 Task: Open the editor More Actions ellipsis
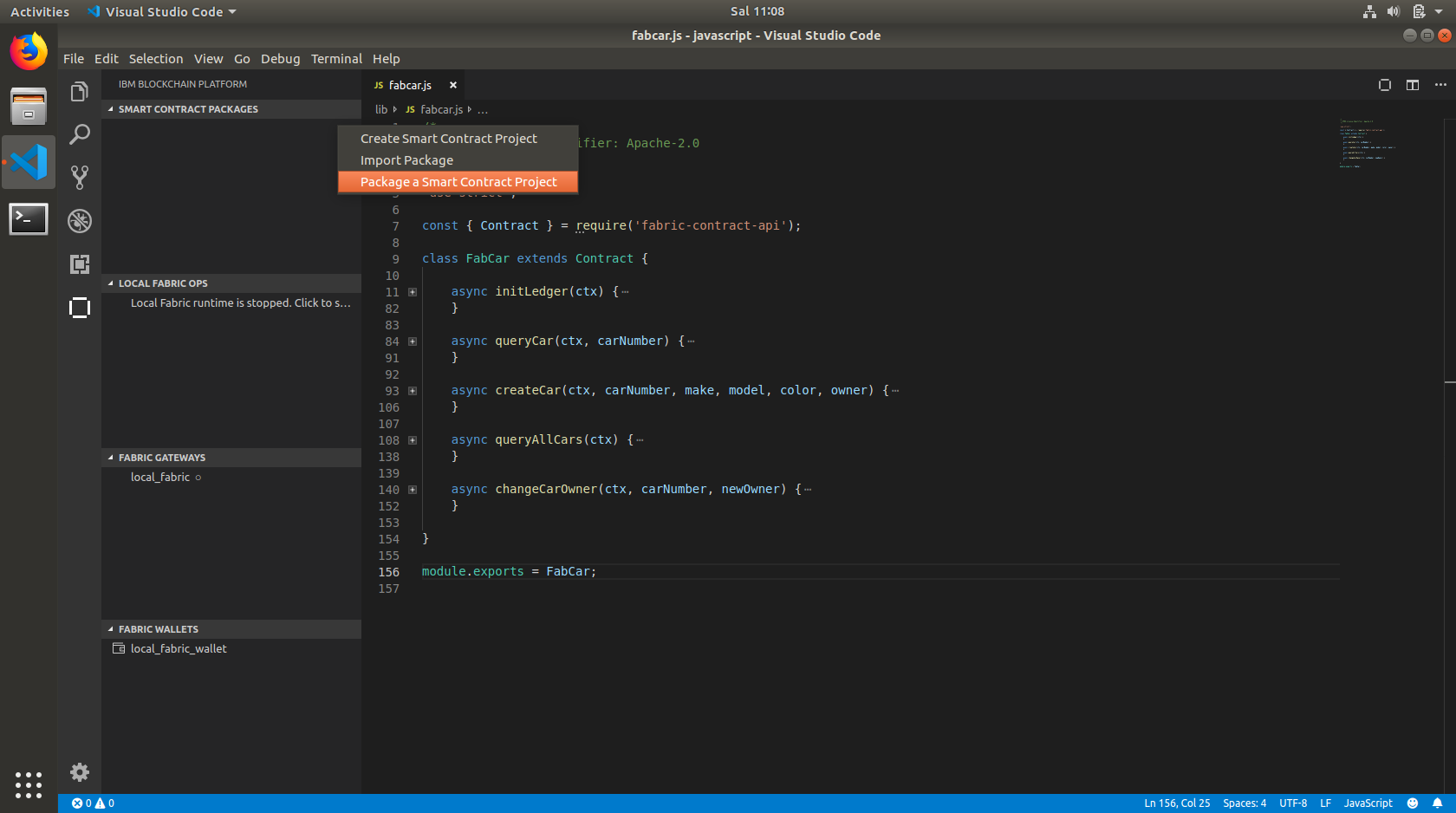(1440, 85)
